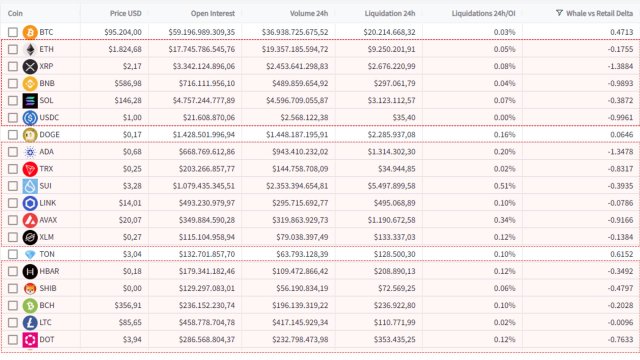This screenshot has width=640, height=360.
Task: Click the Avalanche AVAX icon
Action: [30, 220]
